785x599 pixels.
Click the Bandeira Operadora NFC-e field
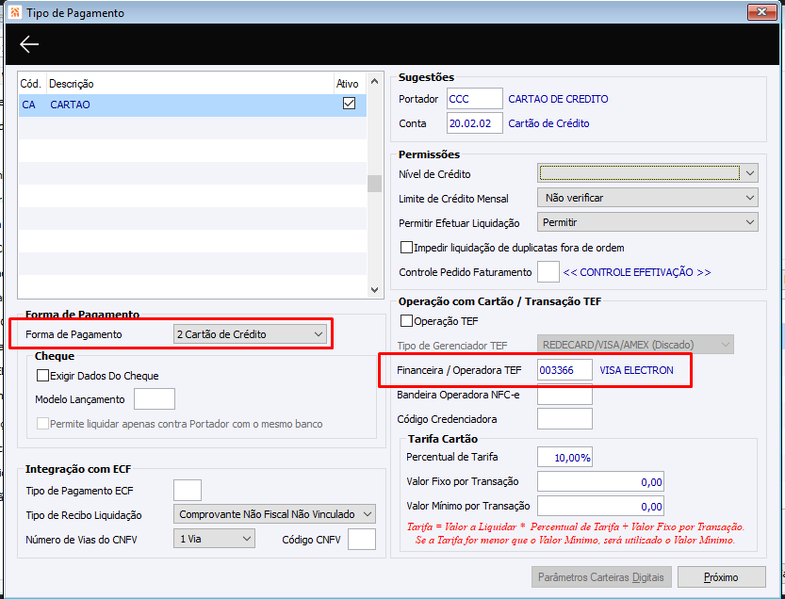[x=565, y=395]
